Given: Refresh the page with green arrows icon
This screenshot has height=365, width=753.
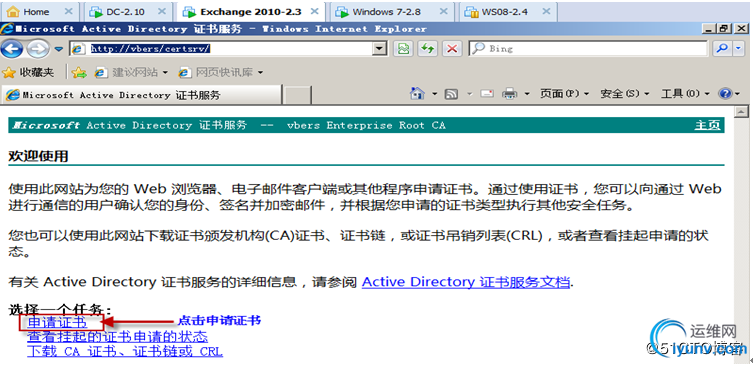Looking at the screenshot, I should click(x=427, y=49).
